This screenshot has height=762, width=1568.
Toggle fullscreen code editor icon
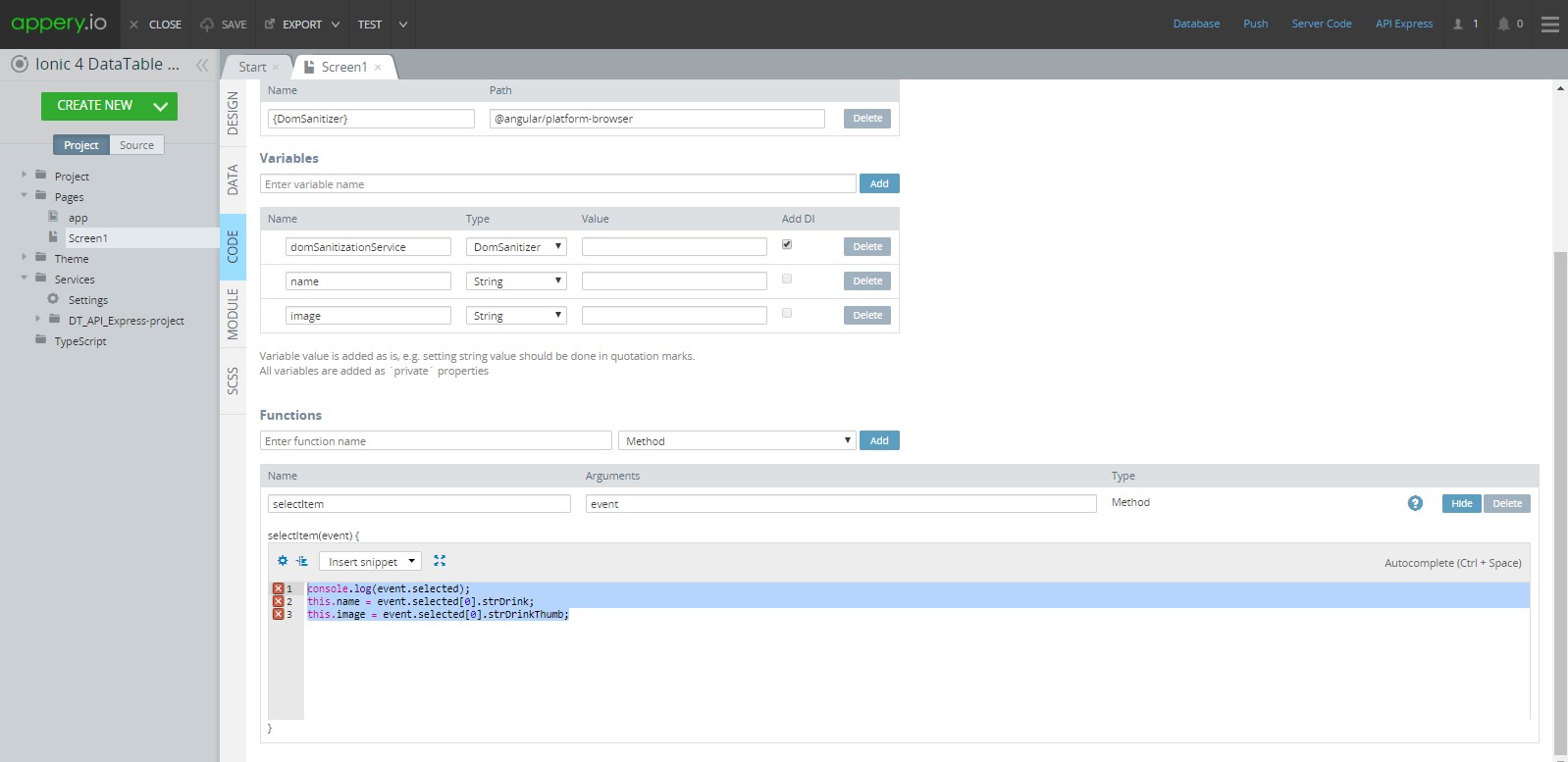coord(440,561)
